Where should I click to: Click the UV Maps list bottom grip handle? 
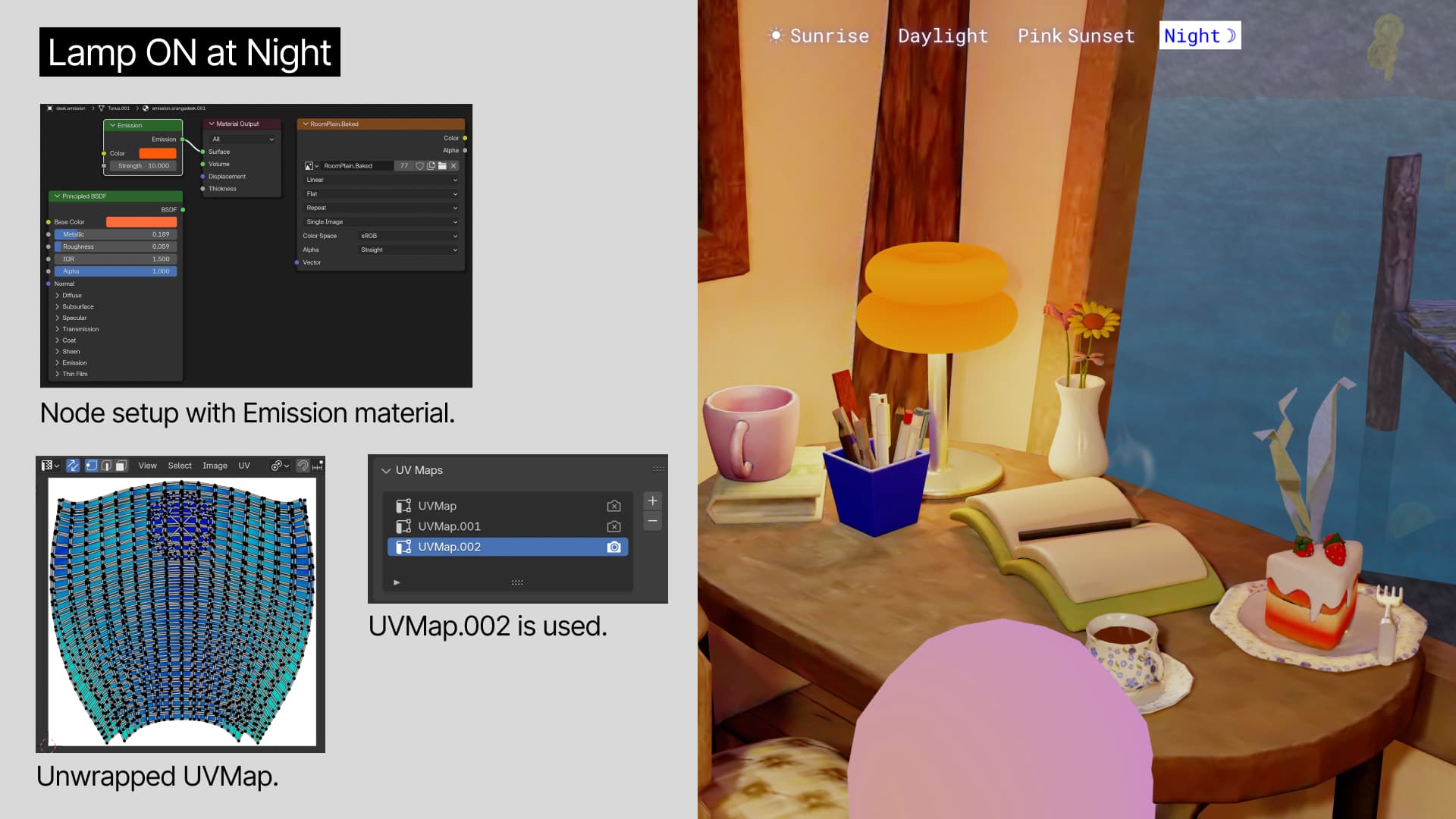click(517, 582)
